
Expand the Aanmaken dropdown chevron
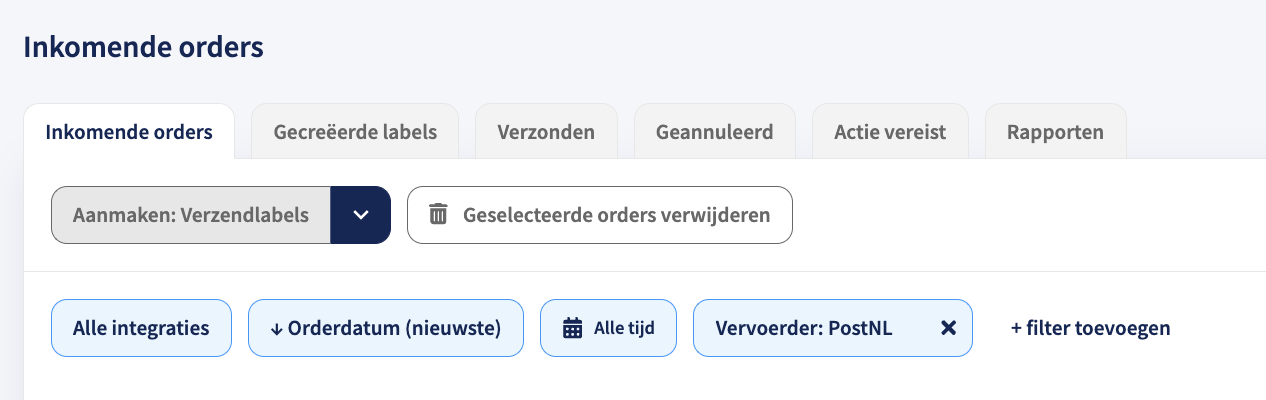[x=361, y=215]
